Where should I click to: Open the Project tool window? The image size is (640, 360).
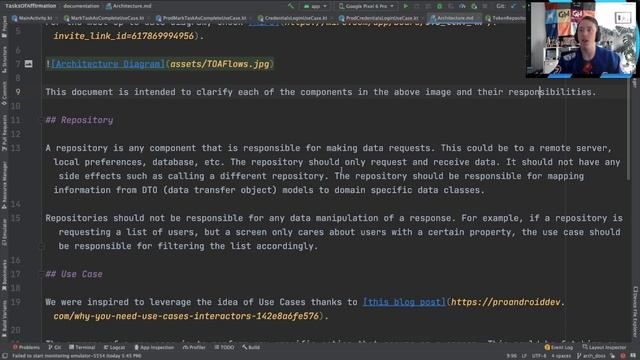4,27
